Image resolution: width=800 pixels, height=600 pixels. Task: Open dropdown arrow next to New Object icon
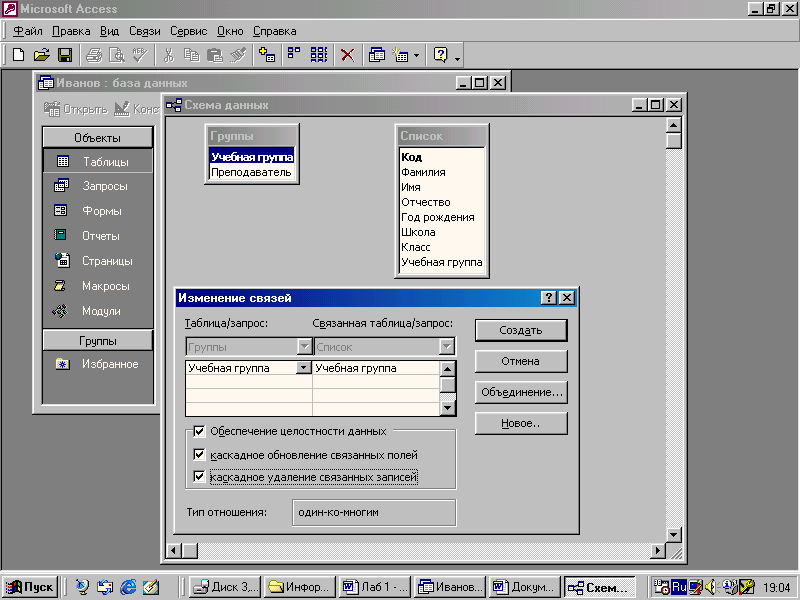[x=416, y=55]
